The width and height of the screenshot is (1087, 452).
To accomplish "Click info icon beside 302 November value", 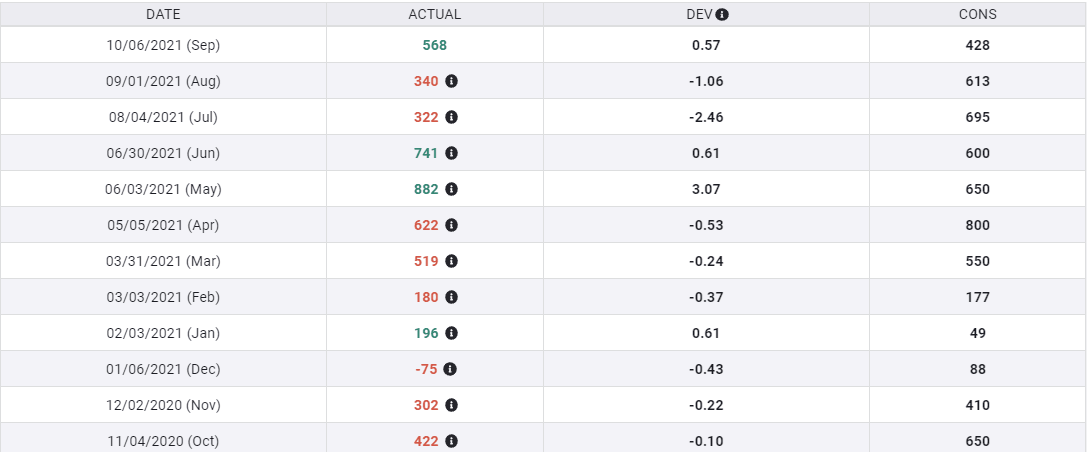I will tap(451, 405).
